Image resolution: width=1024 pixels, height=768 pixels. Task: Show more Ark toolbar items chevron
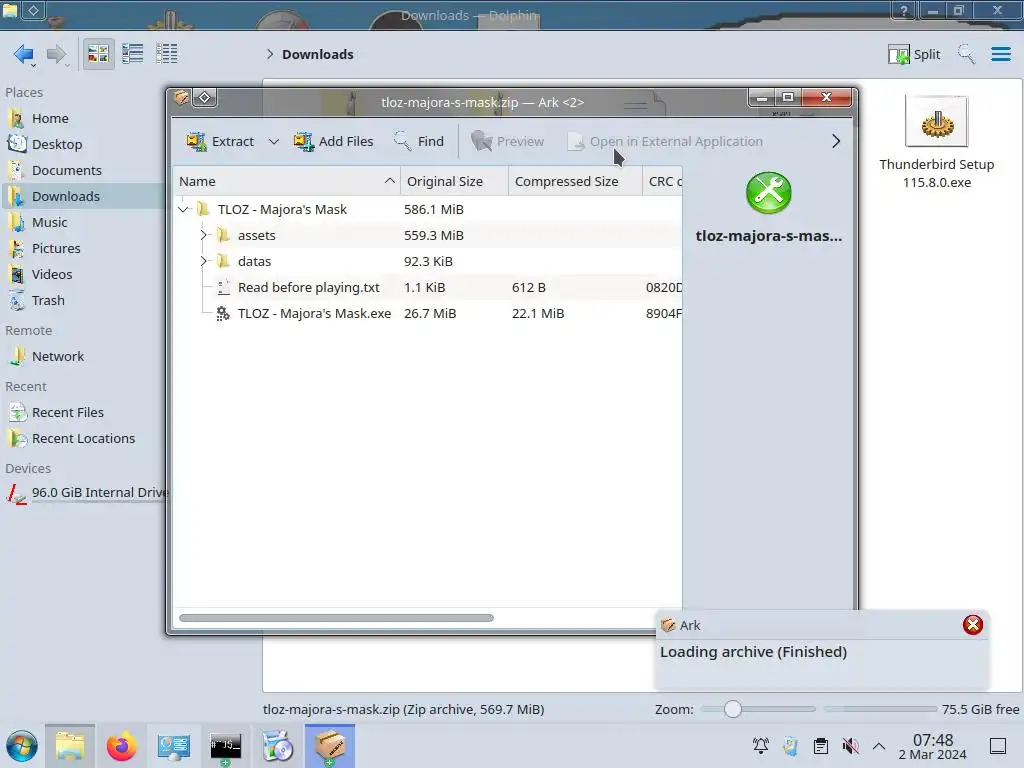tap(836, 141)
